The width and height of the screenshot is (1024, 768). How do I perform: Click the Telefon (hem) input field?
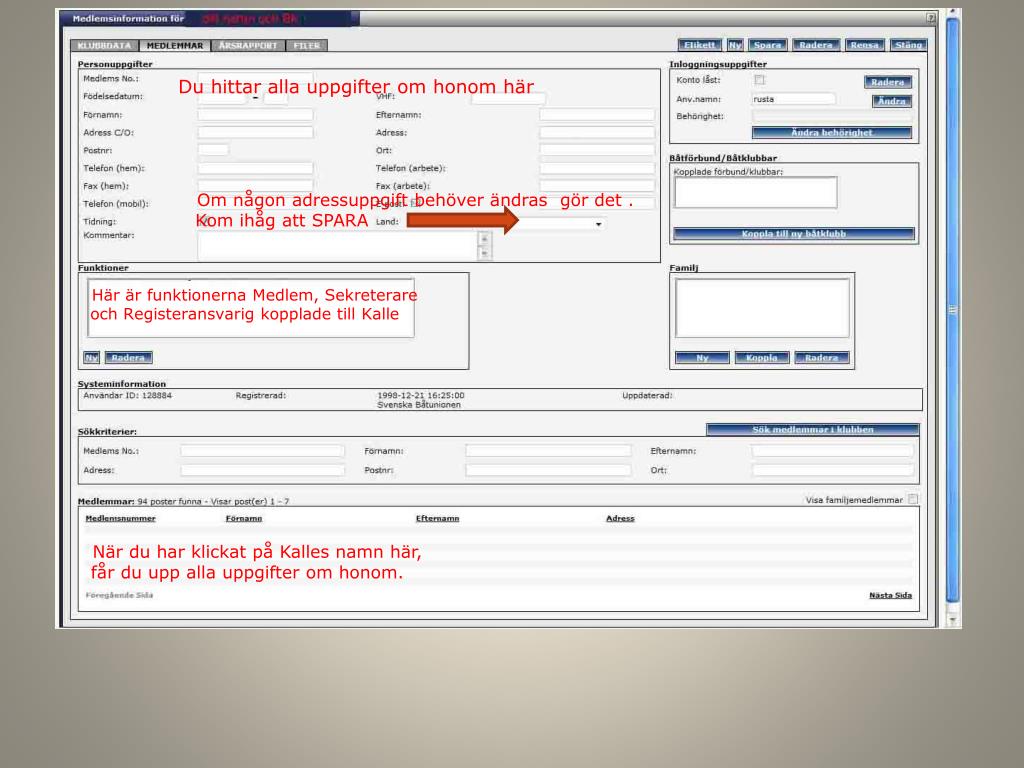pyautogui.click(x=255, y=168)
